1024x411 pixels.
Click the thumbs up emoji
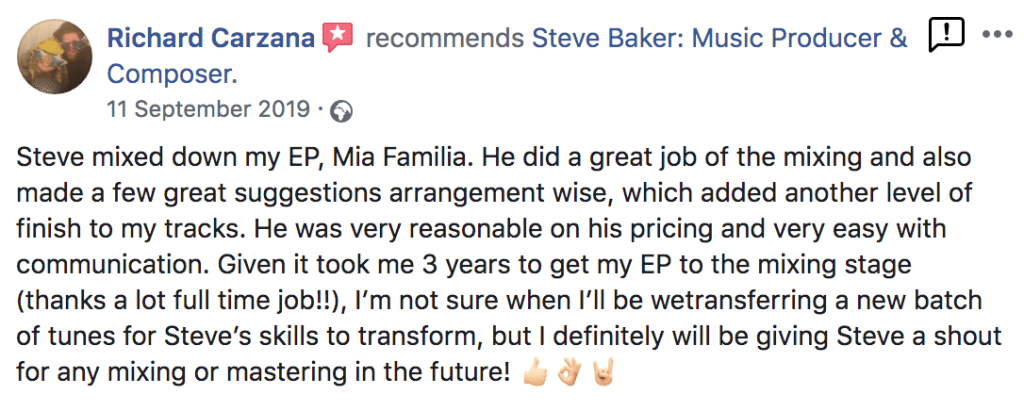533,377
